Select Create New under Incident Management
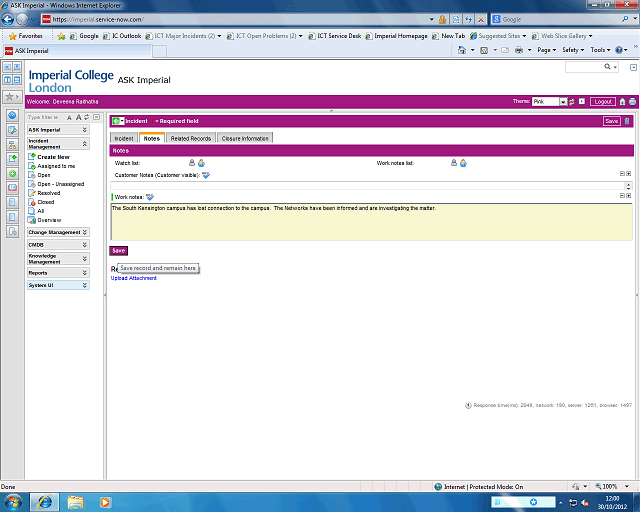The height and width of the screenshot is (512, 640). point(53,157)
